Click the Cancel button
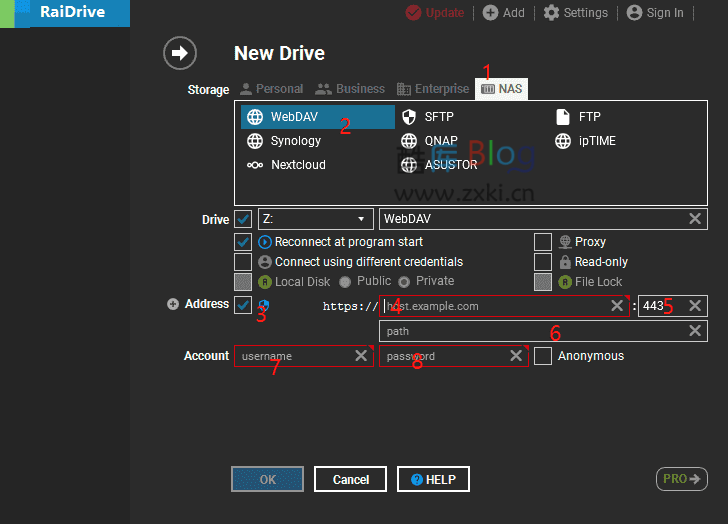The width and height of the screenshot is (728, 524). 351,479
